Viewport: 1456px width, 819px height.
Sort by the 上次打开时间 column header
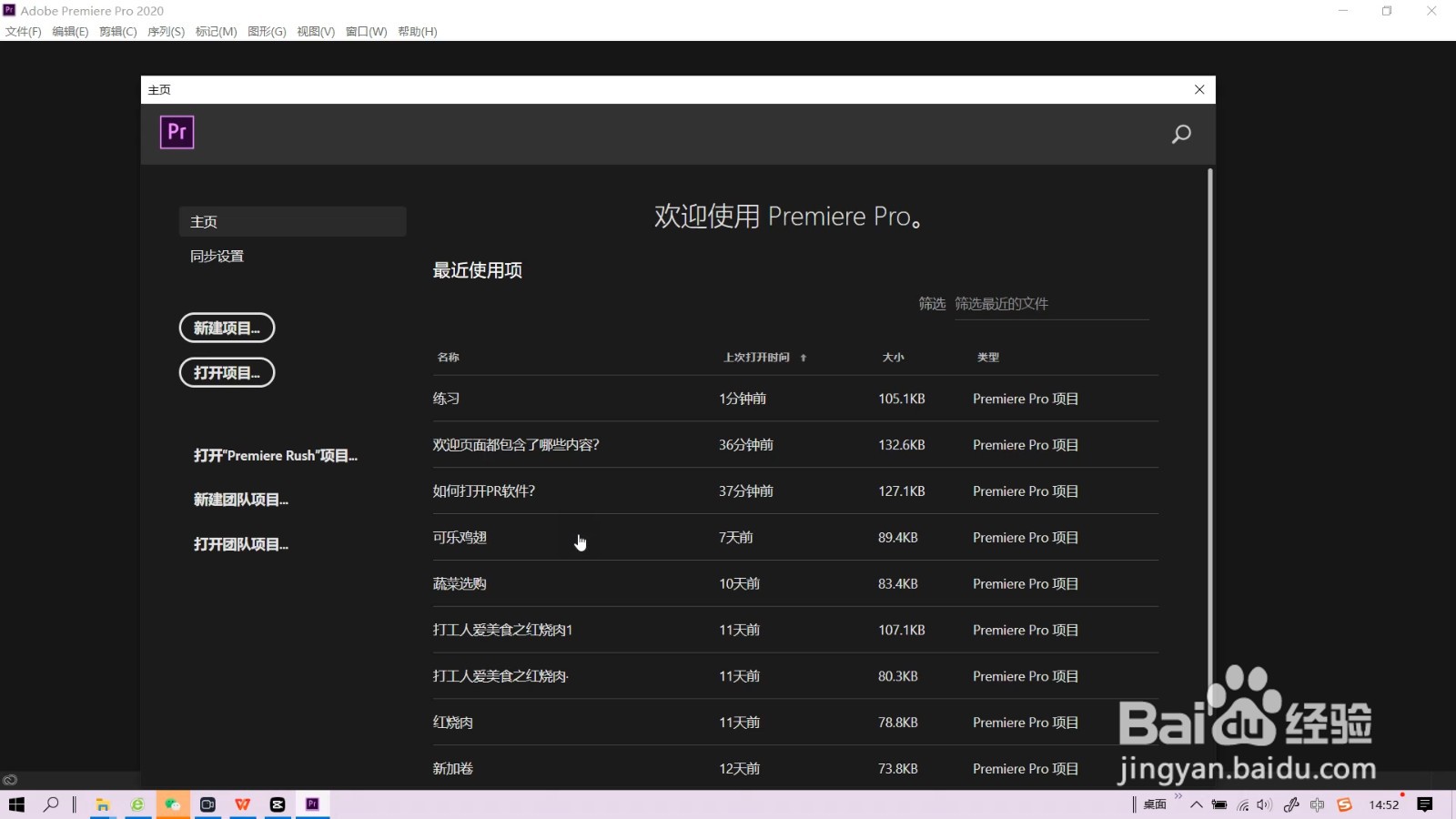tap(757, 358)
